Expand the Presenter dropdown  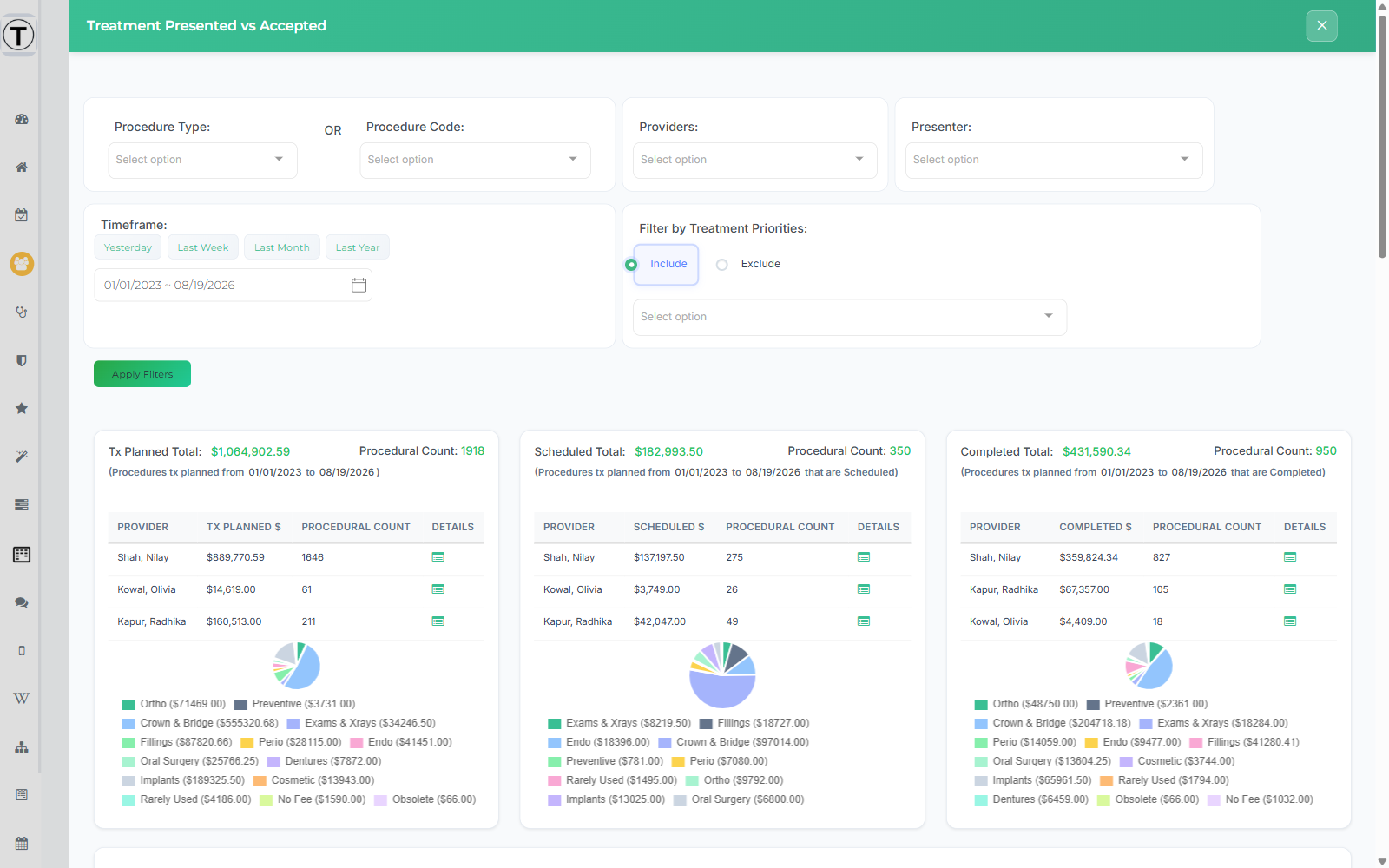point(1054,161)
